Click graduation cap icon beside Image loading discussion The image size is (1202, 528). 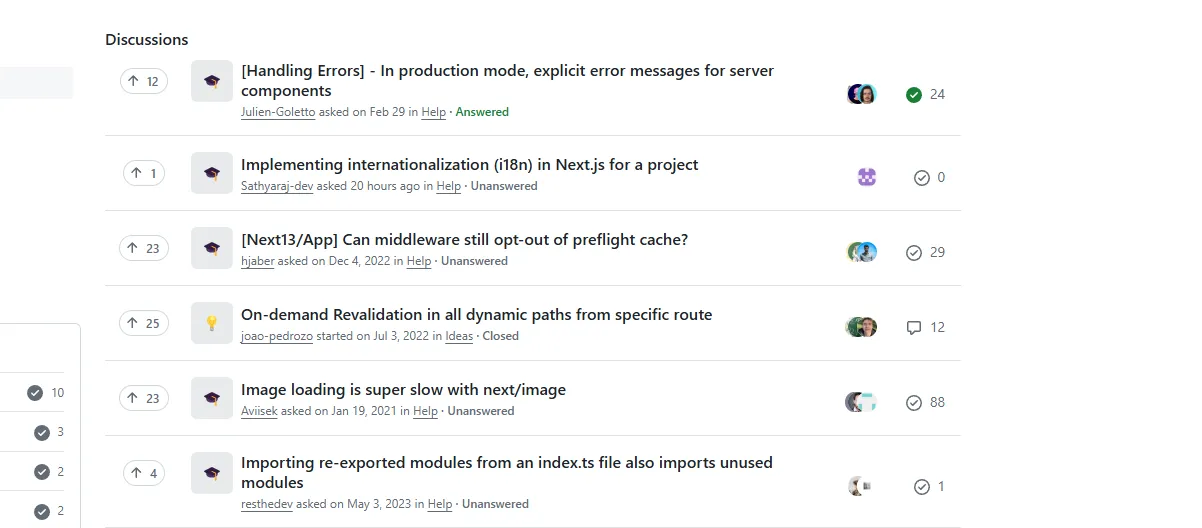click(212, 398)
